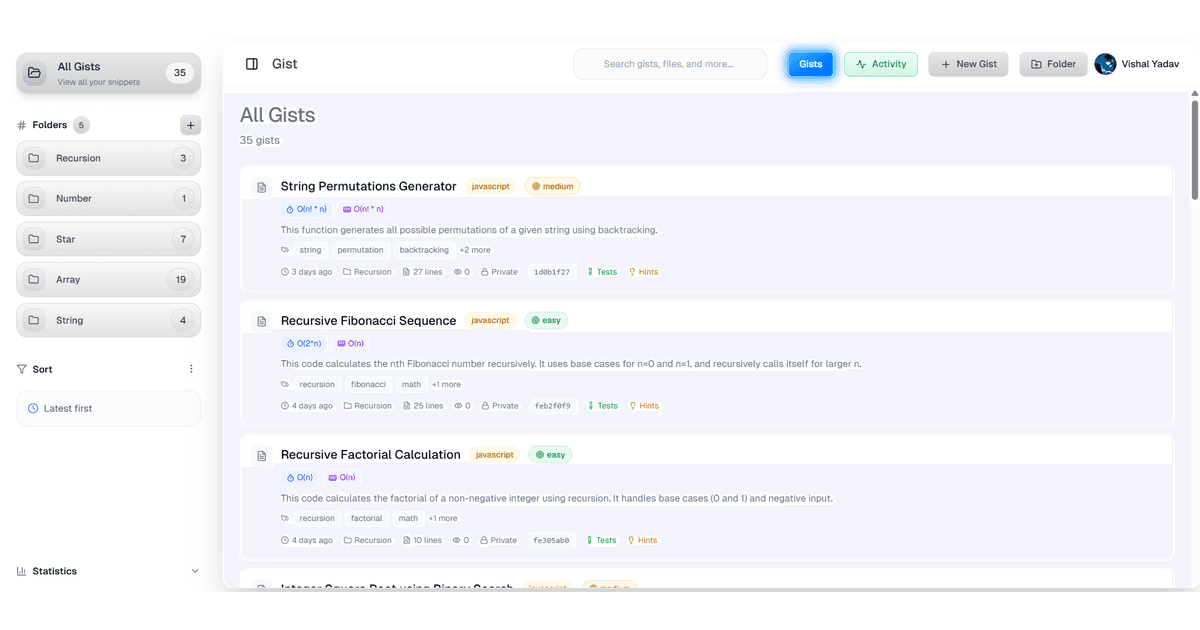This screenshot has height=630, width=1200.
Task: Click the Statistics bar chart icon
Action: [22, 571]
